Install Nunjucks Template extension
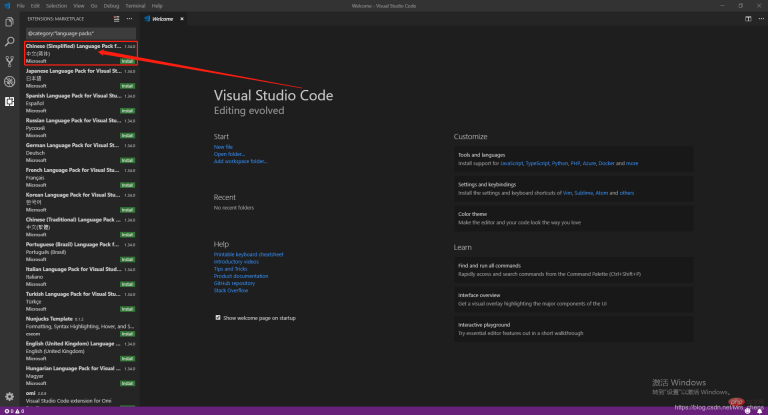Screen dimensions: 768x415 pos(127,334)
